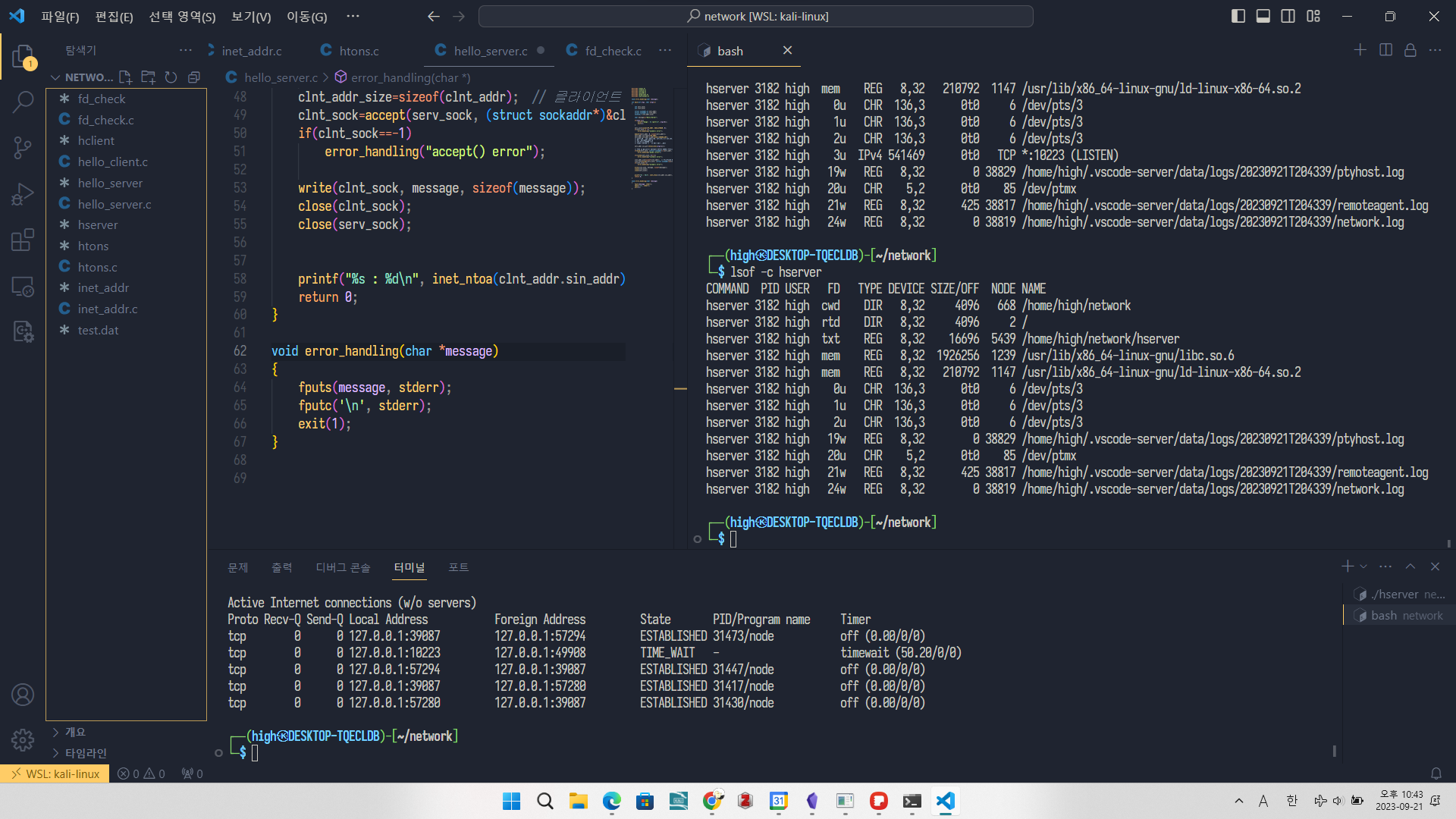Open the Search view in activity bar
This screenshot has width=1456, height=819.
point(23,102)
